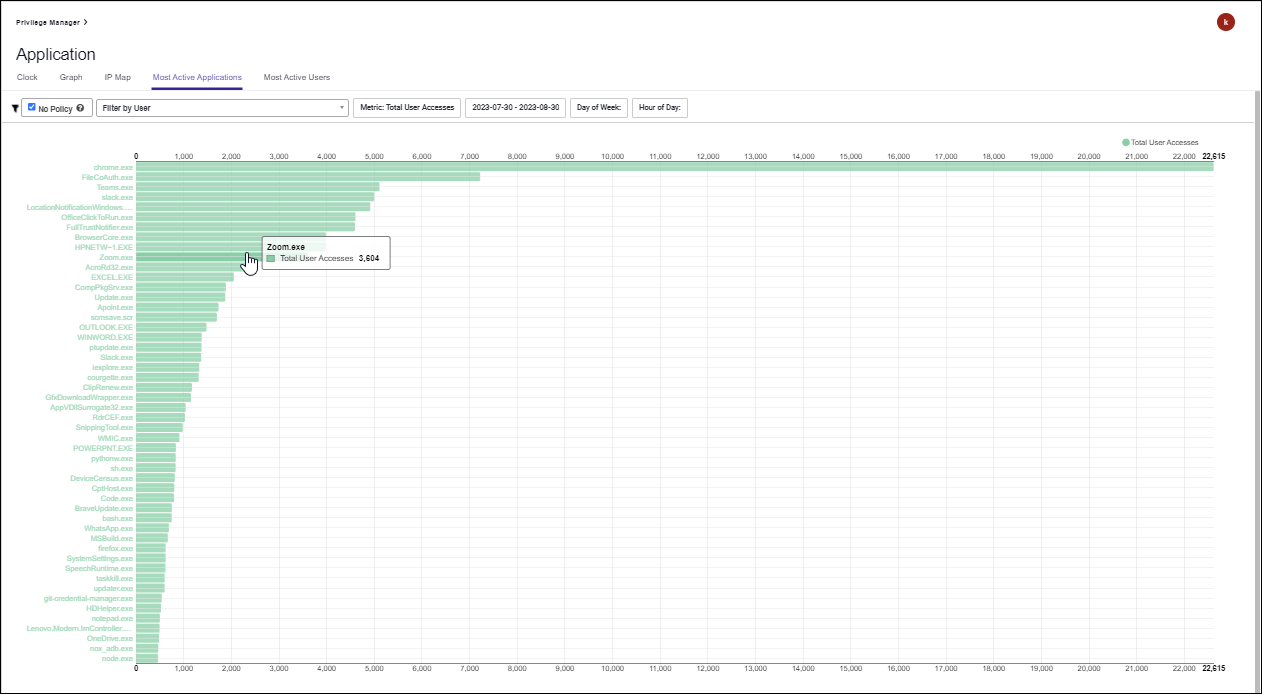Screen dimensions: 1262x694
Task: Open the 2023-07-30 - 2023-08-30 date range picker
Action: [x=515, y=107]
